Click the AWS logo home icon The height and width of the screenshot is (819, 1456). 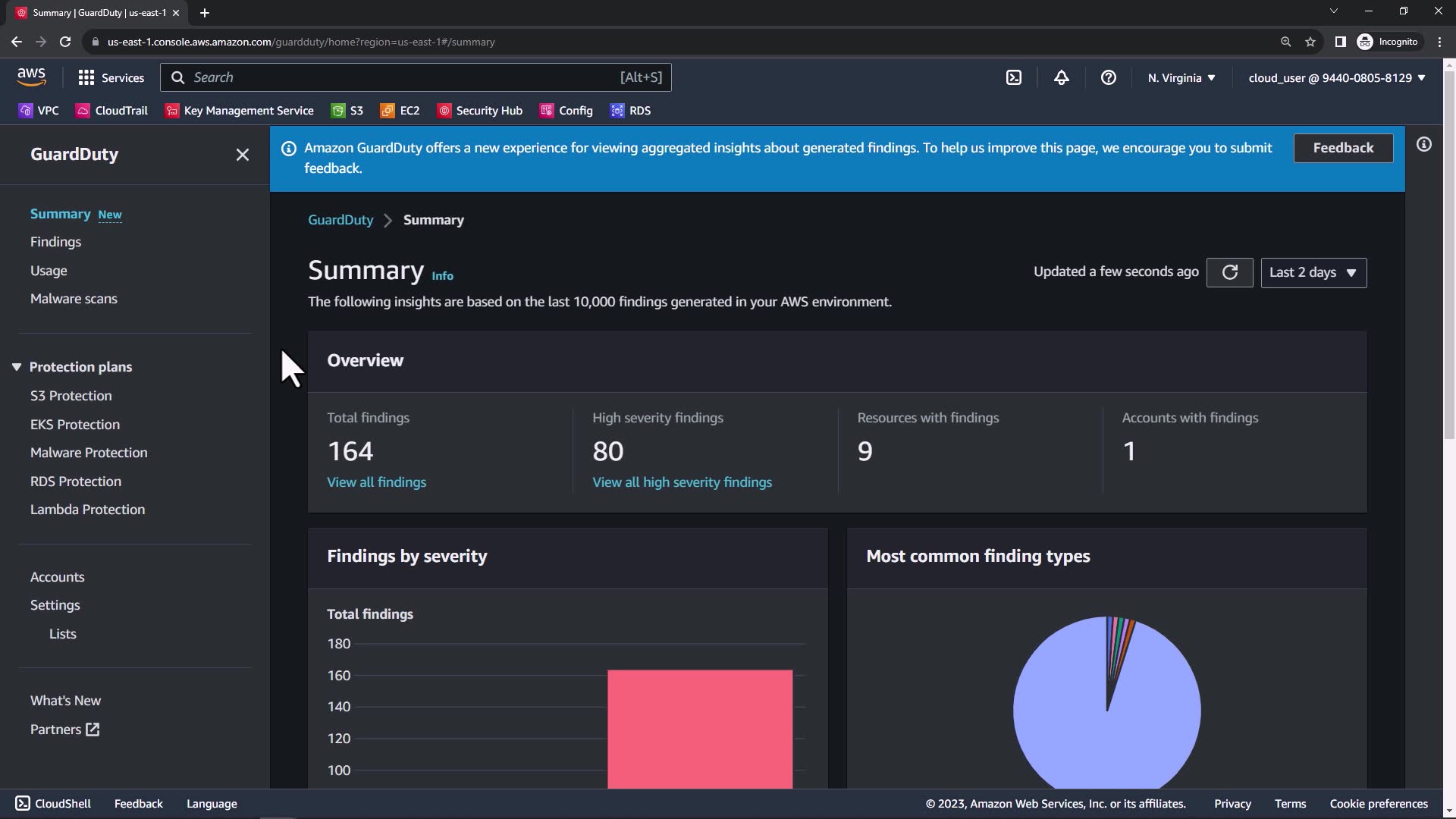pyautogui.click(x=31, y=77)
